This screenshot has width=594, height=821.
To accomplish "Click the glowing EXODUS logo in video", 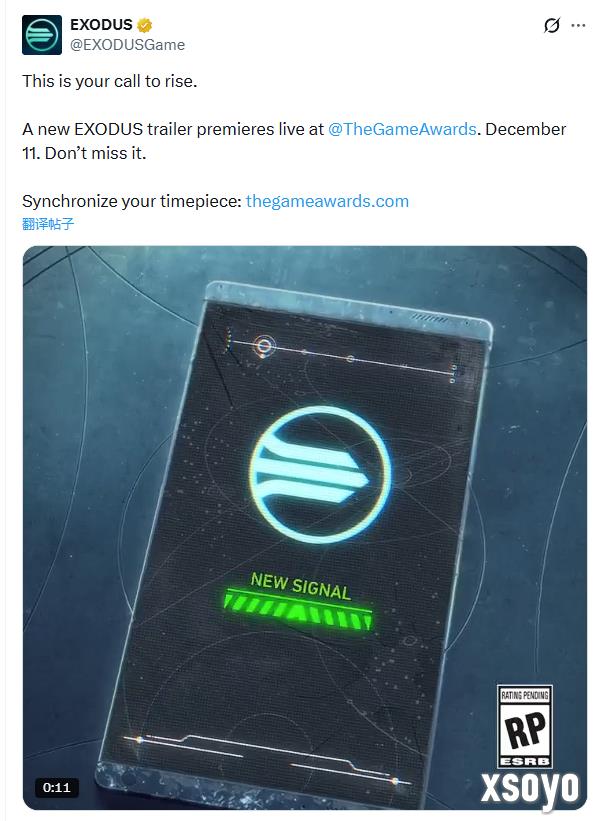I will [x=319, y=474].
